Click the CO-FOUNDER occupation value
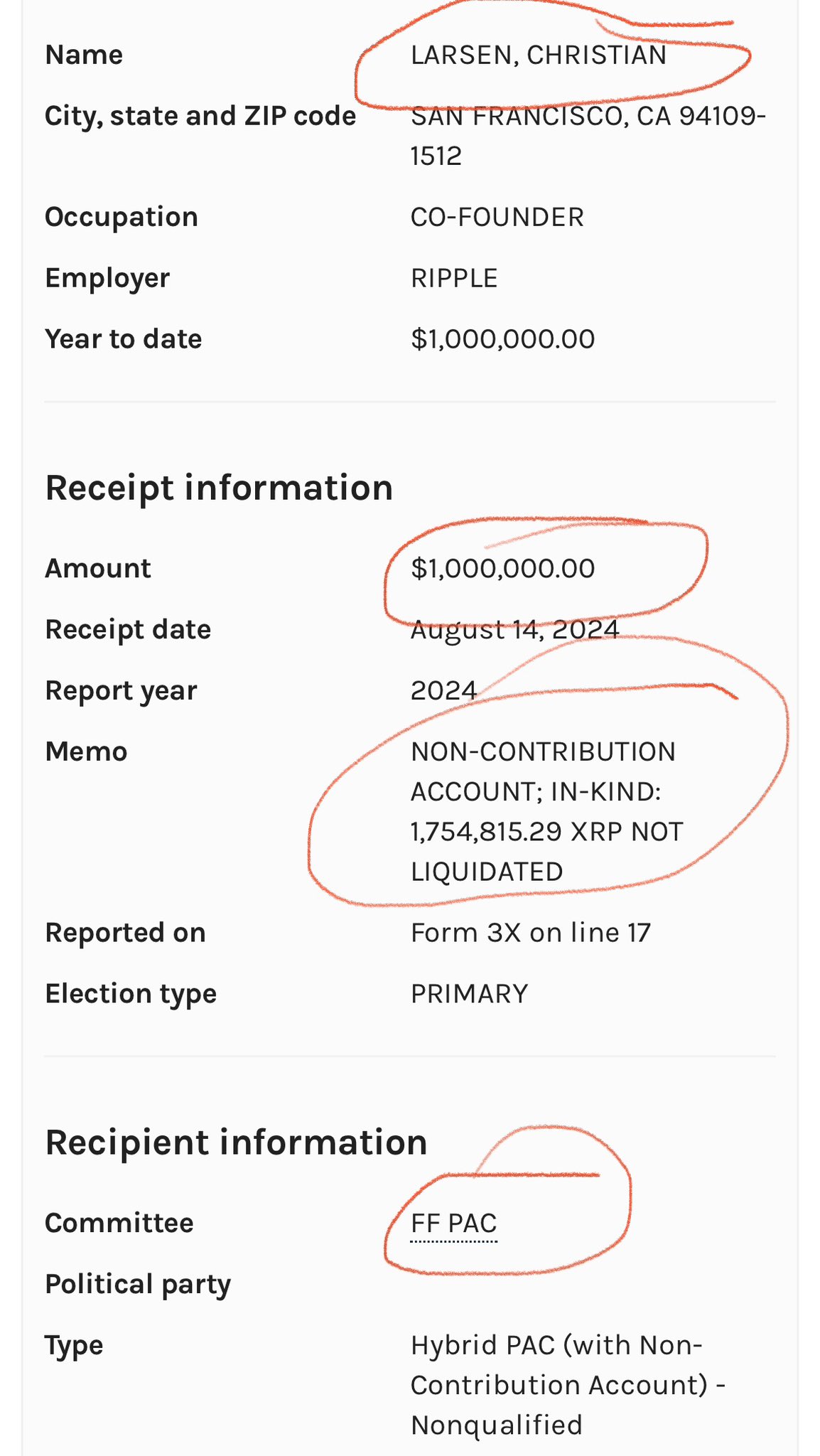The image size is (820, 1456). click(x=497, y=217)
